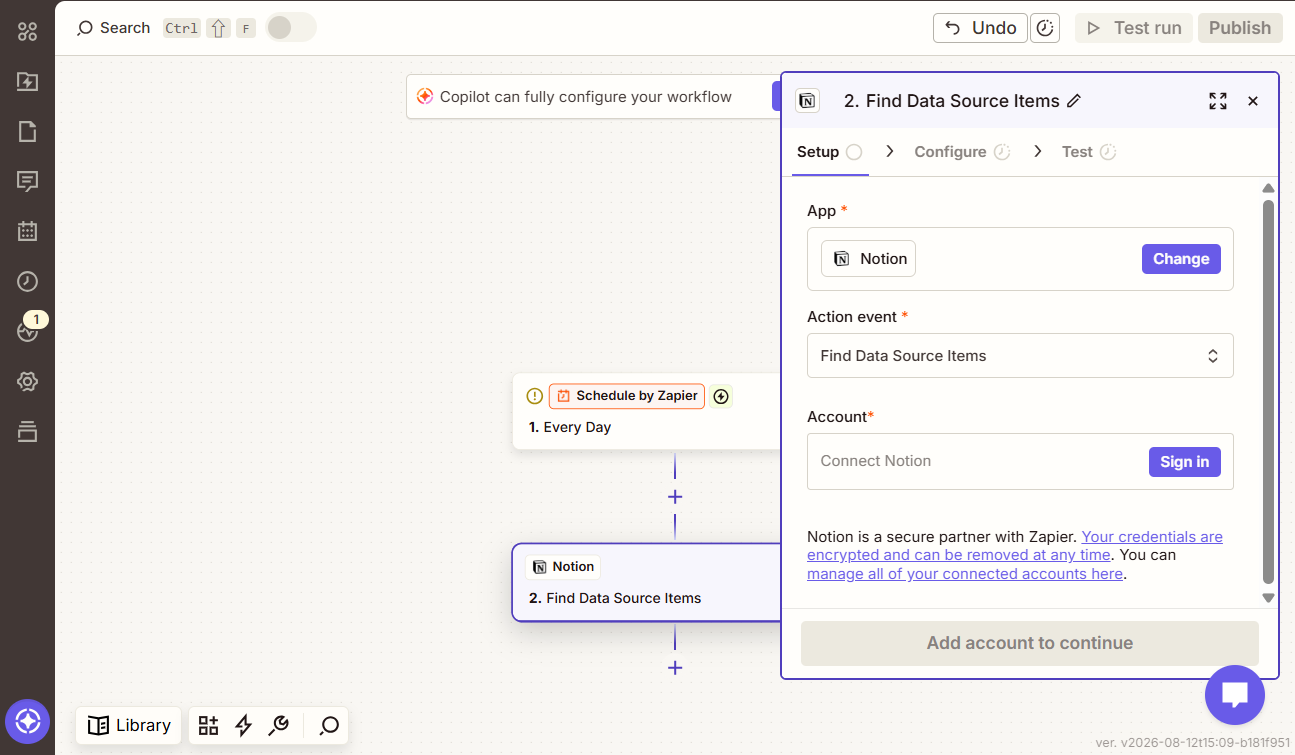This screenshot has height=755, width=1295.
Task: Click the Undo button
Action: (x=980, y=28)
